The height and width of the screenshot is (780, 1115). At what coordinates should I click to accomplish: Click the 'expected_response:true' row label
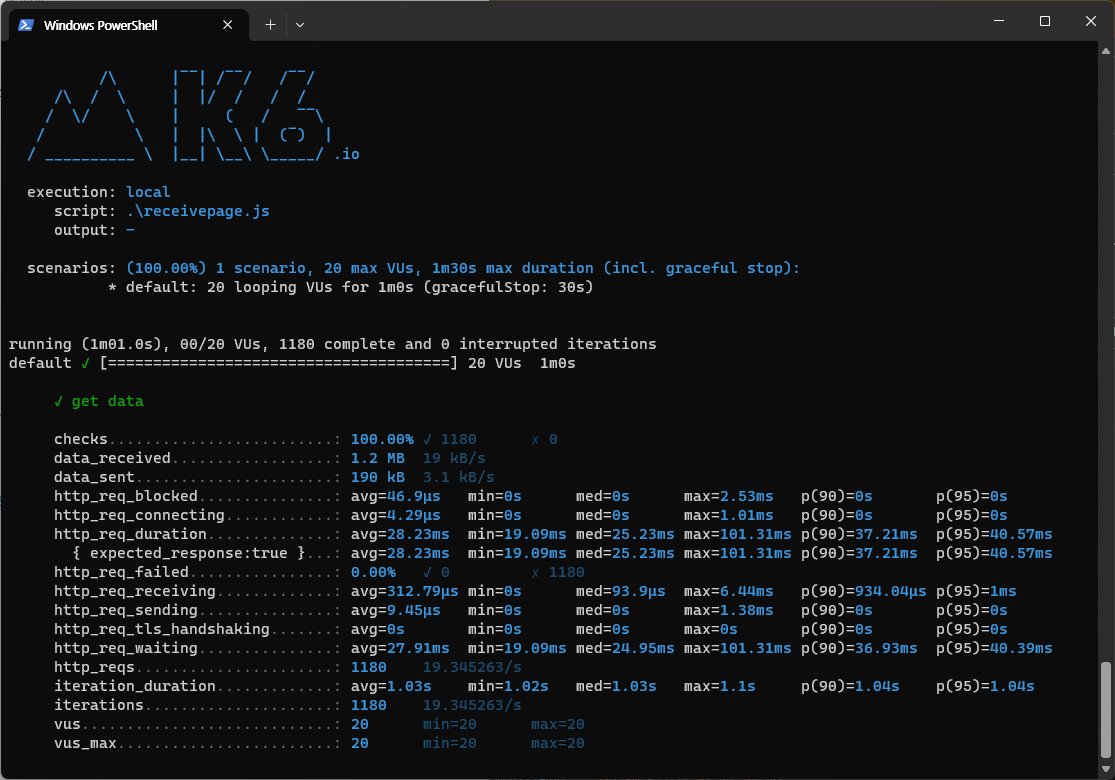click(188, 553)
